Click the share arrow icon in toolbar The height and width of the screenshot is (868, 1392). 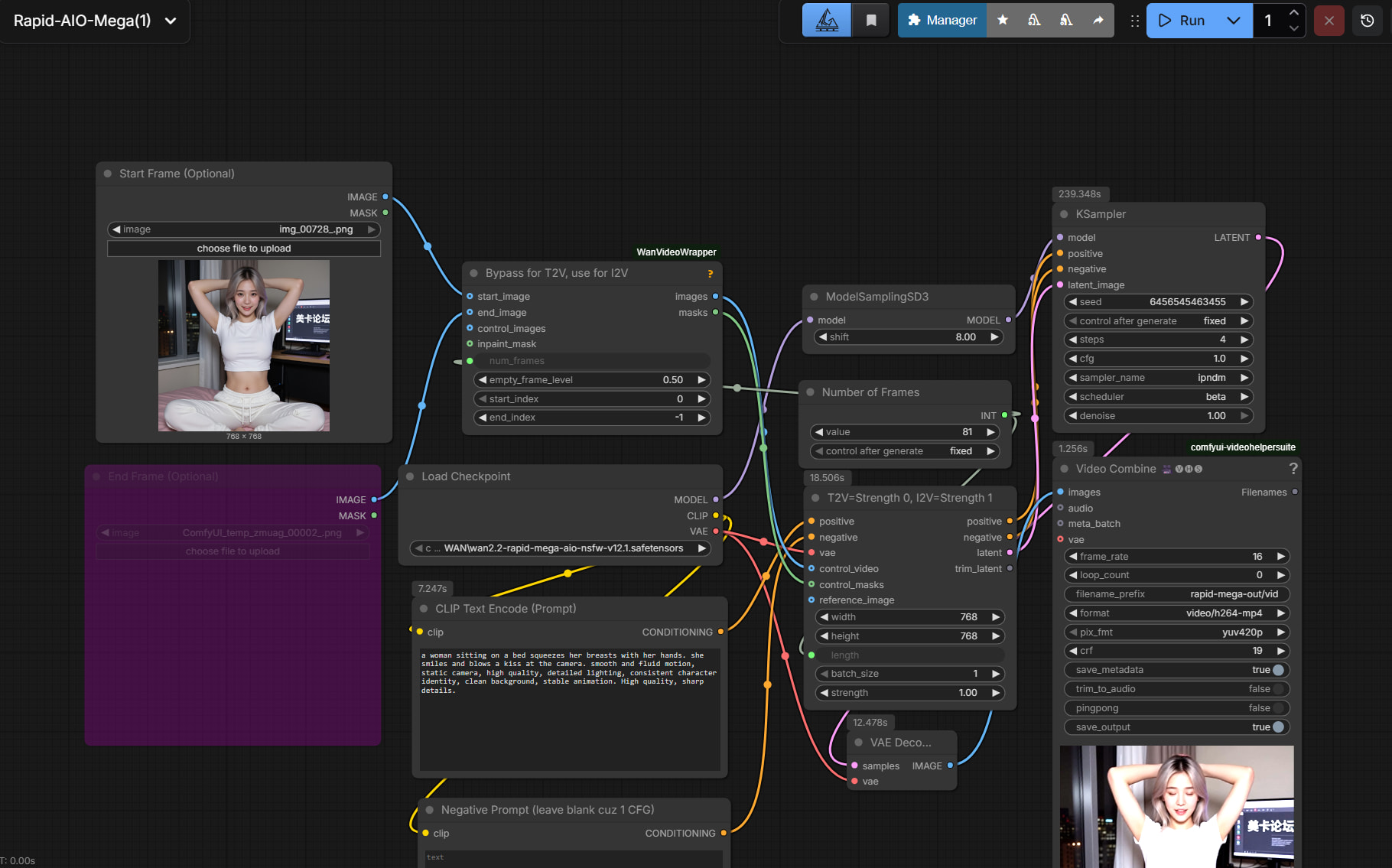(1098, 21)
